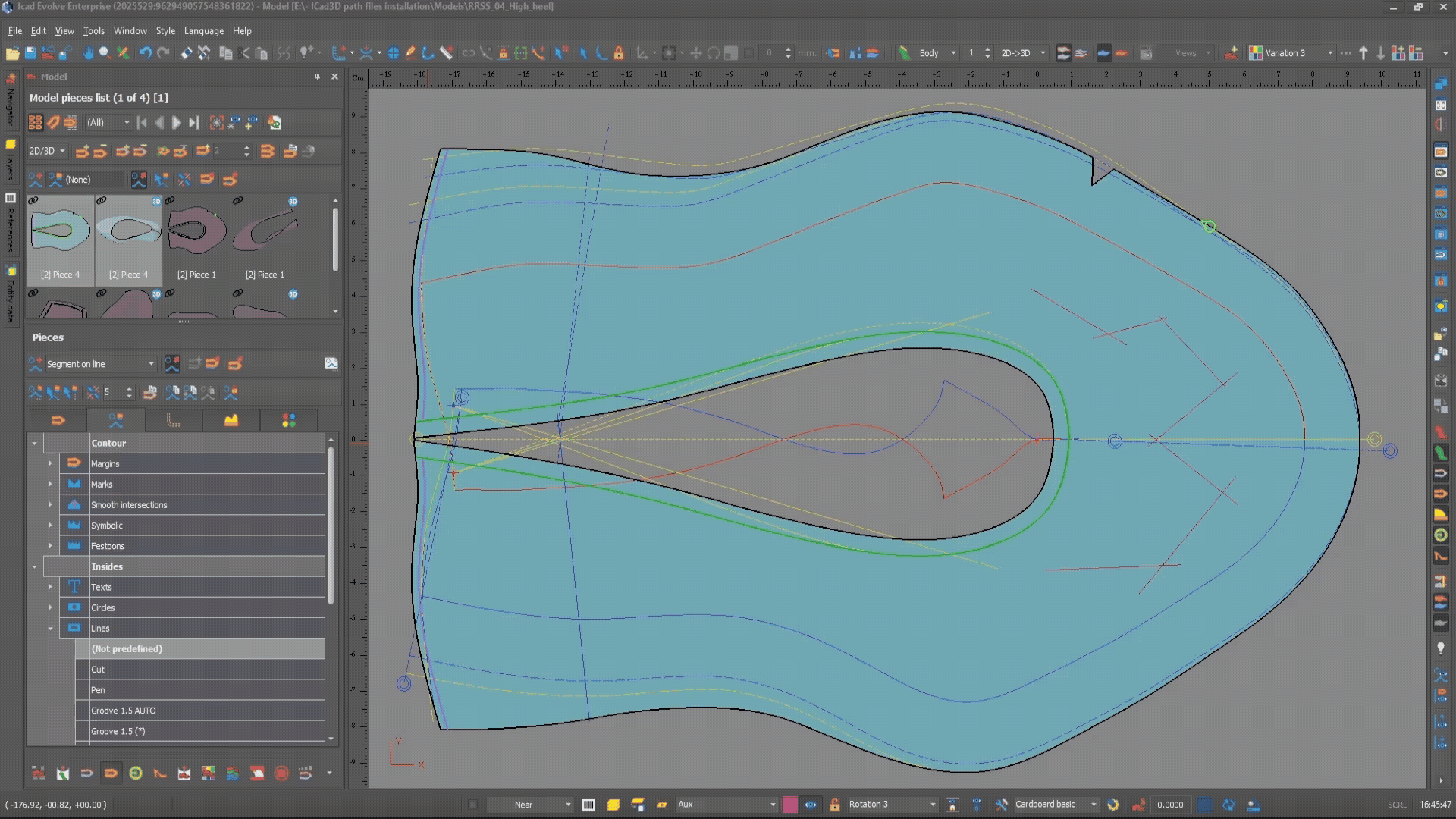Screen dimensions: 1456x819
Task: Click the pink color swatch in status bar
Action: point(789,805)
